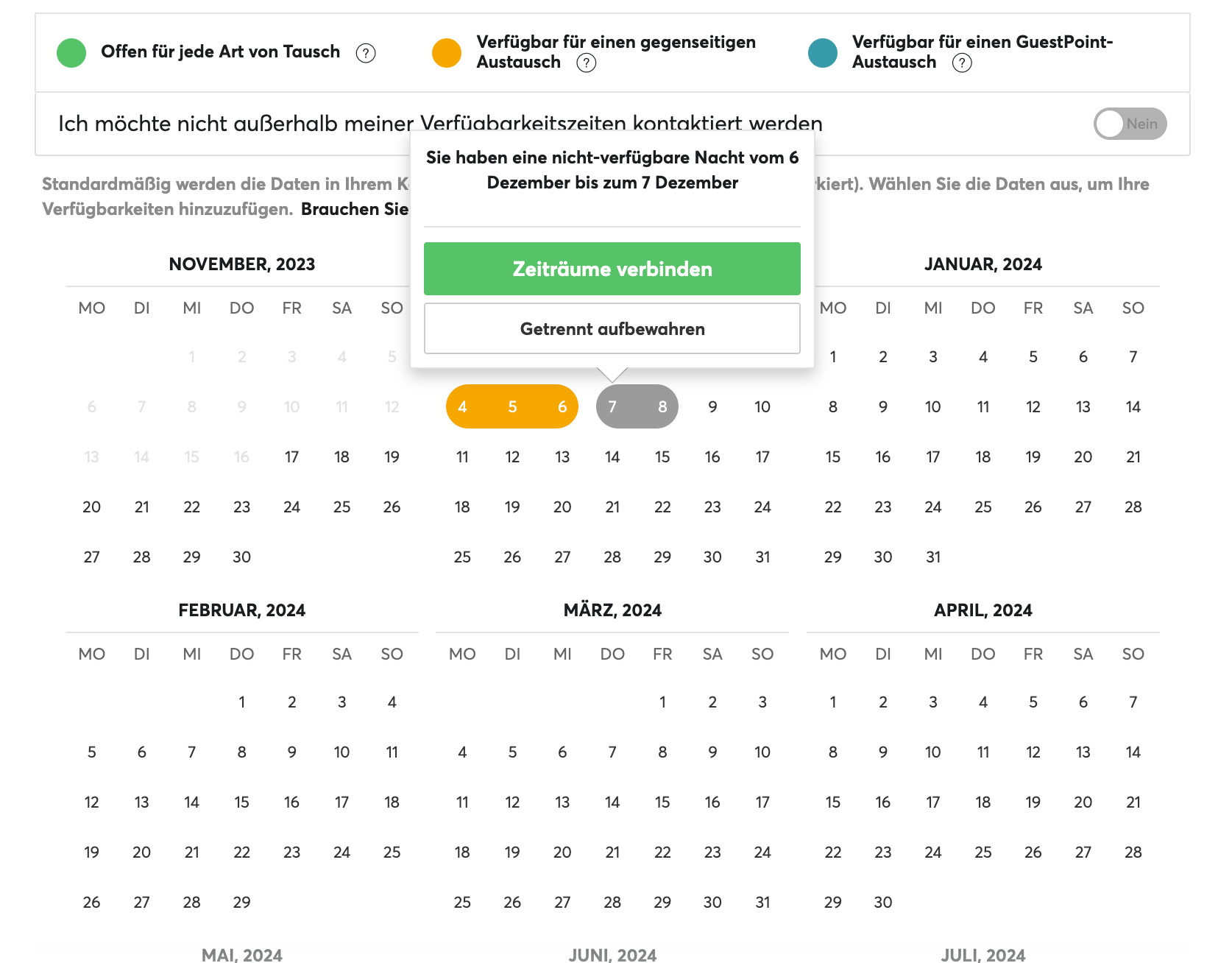Choose February 29, 2024
The image size is (1232, 963).
242,902
